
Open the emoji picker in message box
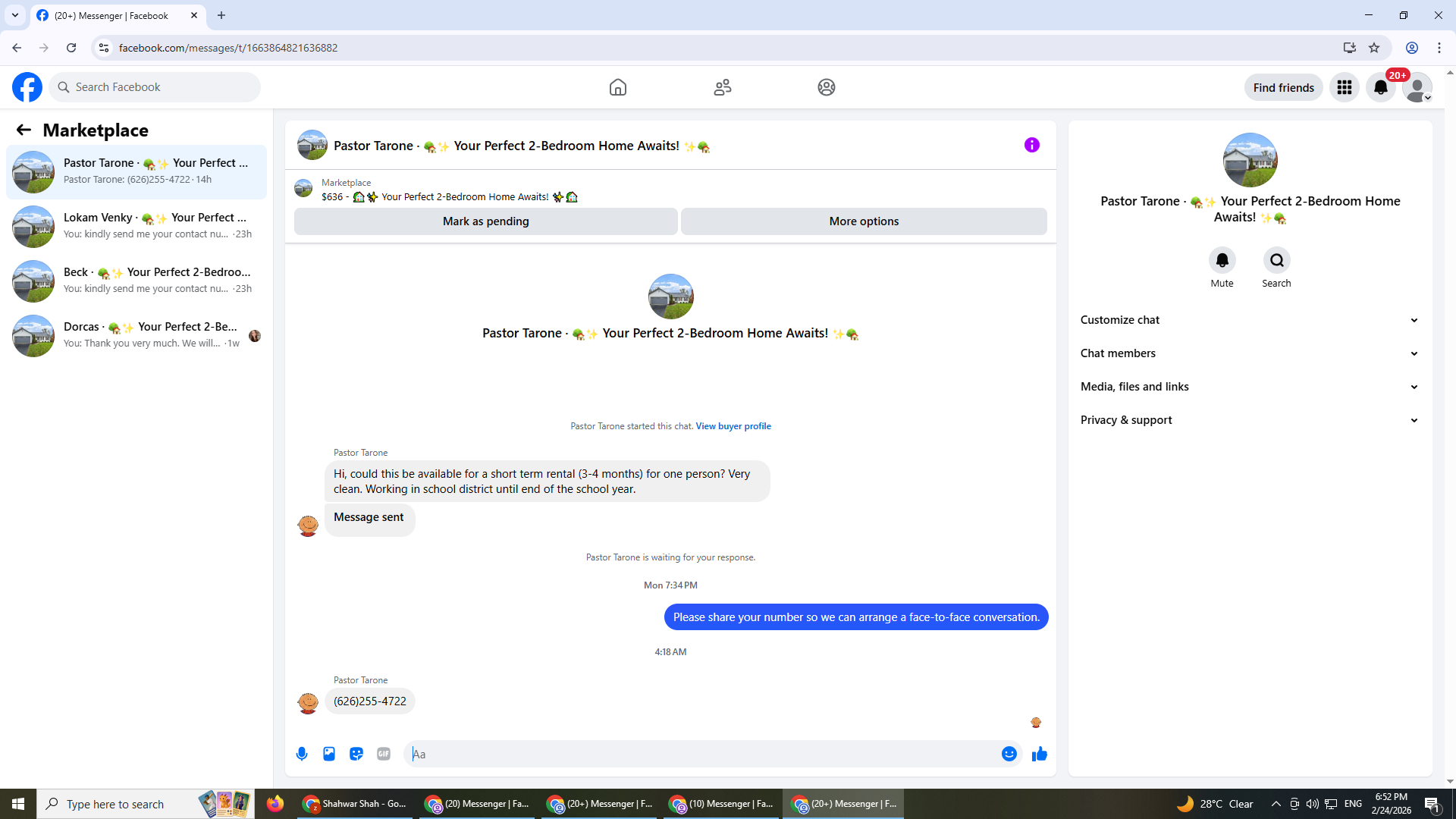point(1009,754)
